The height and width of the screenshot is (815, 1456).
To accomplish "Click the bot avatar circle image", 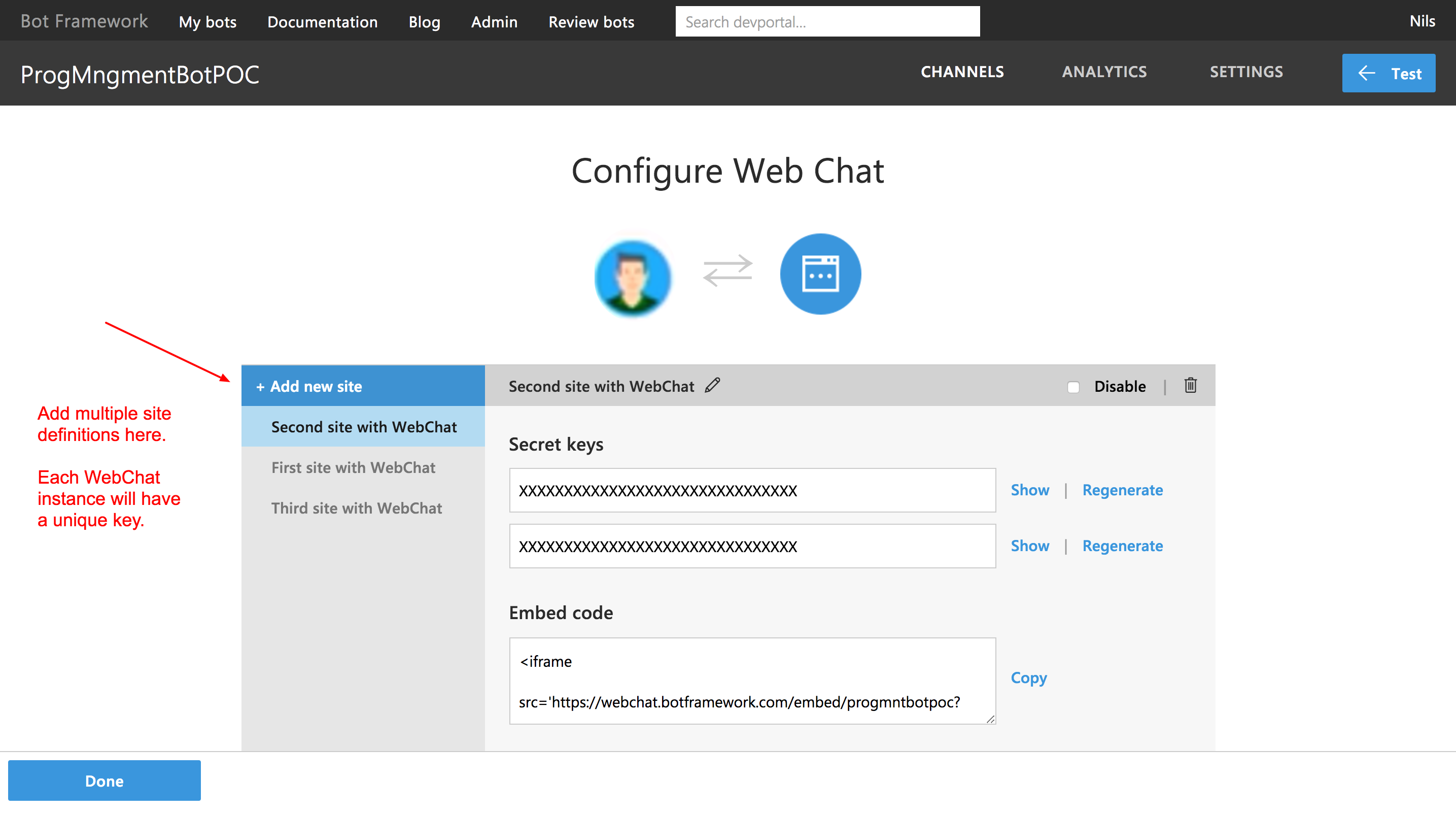I will (633, 277).
